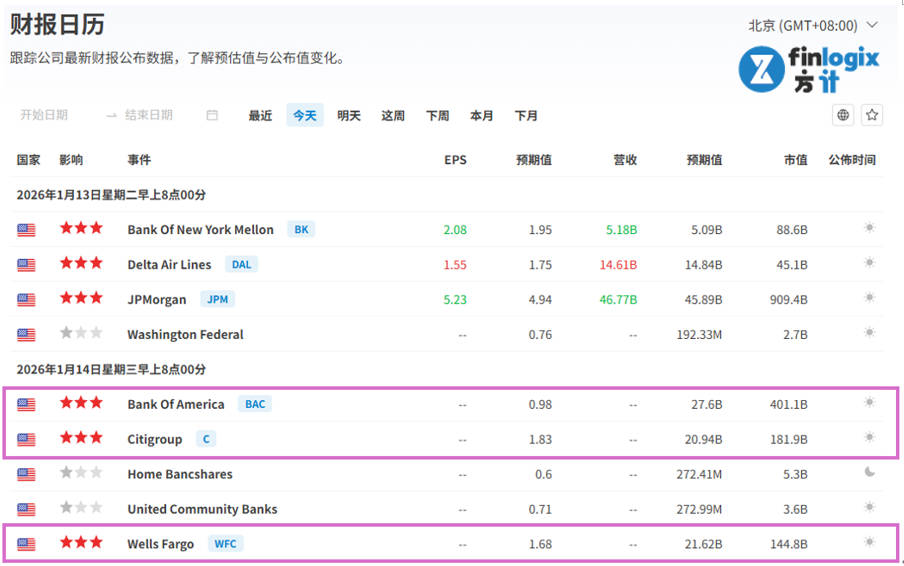Click the star favorites filter icon
This screenshot has height=566, width=904.
point(872,115)
